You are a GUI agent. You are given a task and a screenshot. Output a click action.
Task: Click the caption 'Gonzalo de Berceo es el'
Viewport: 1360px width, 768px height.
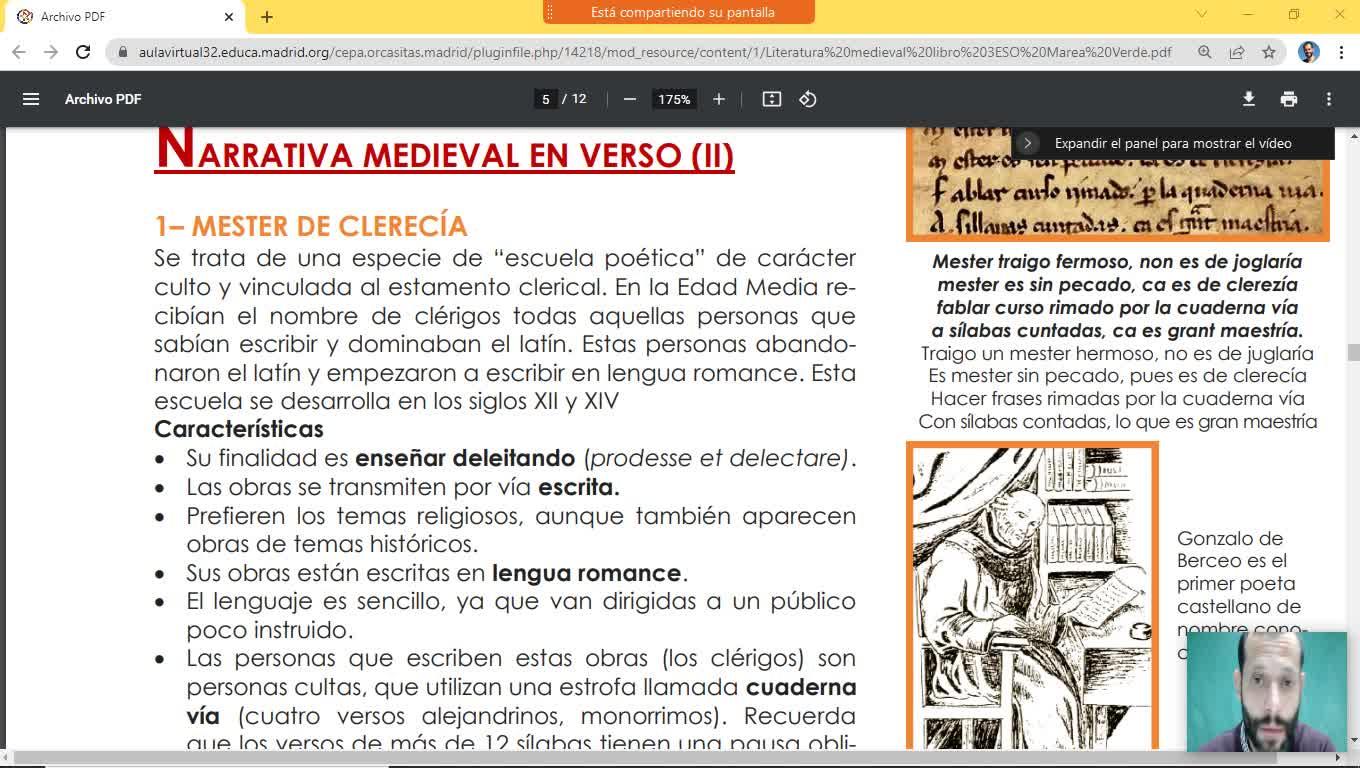coord(1232,550)
